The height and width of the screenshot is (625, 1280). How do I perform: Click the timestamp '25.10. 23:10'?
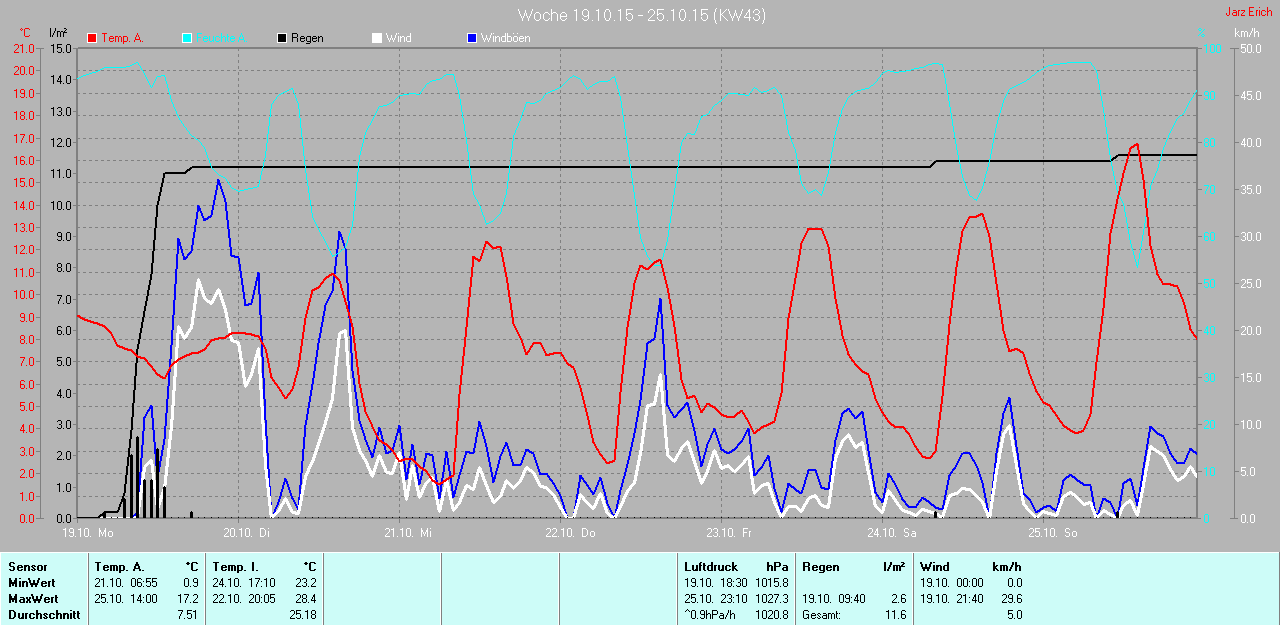(x=716, y=599)
